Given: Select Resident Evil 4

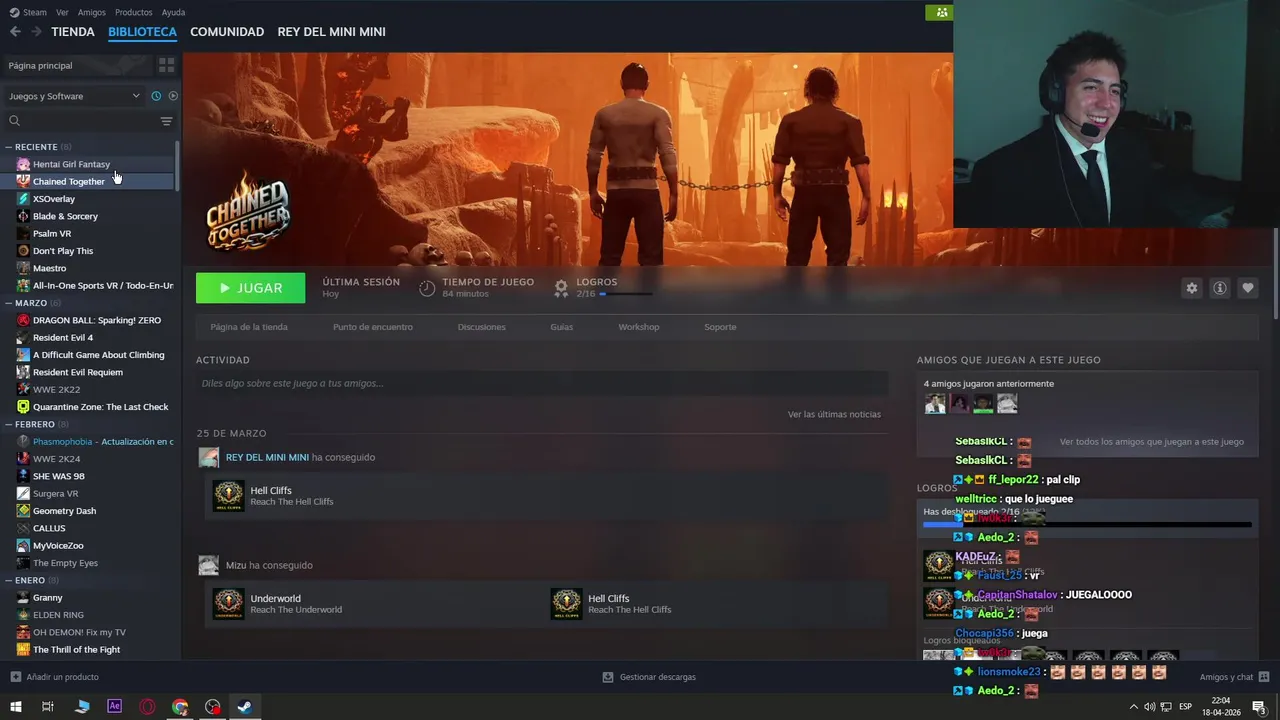Looking at the screenshot, I should pos(63,338).
